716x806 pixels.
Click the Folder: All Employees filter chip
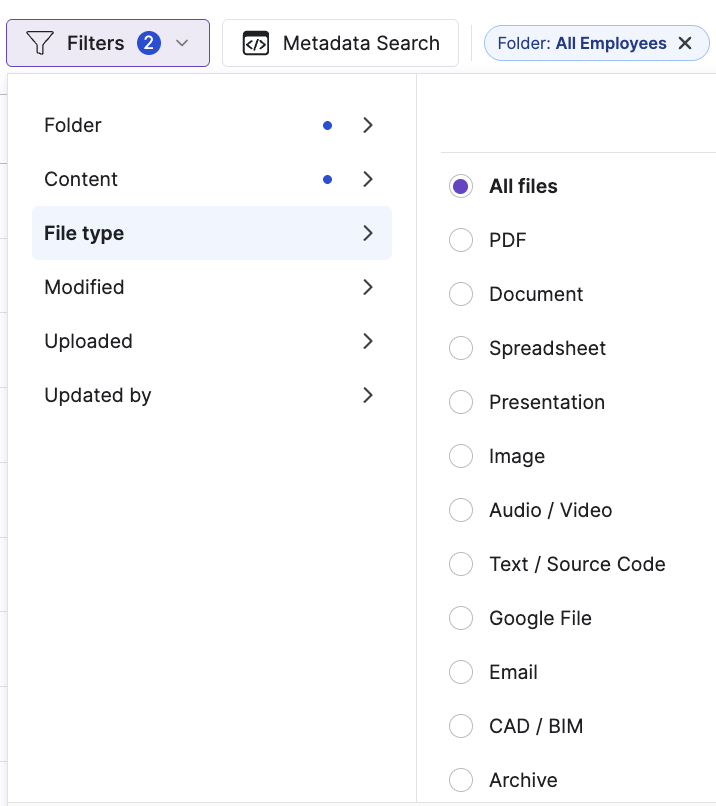tap(582, 43)
